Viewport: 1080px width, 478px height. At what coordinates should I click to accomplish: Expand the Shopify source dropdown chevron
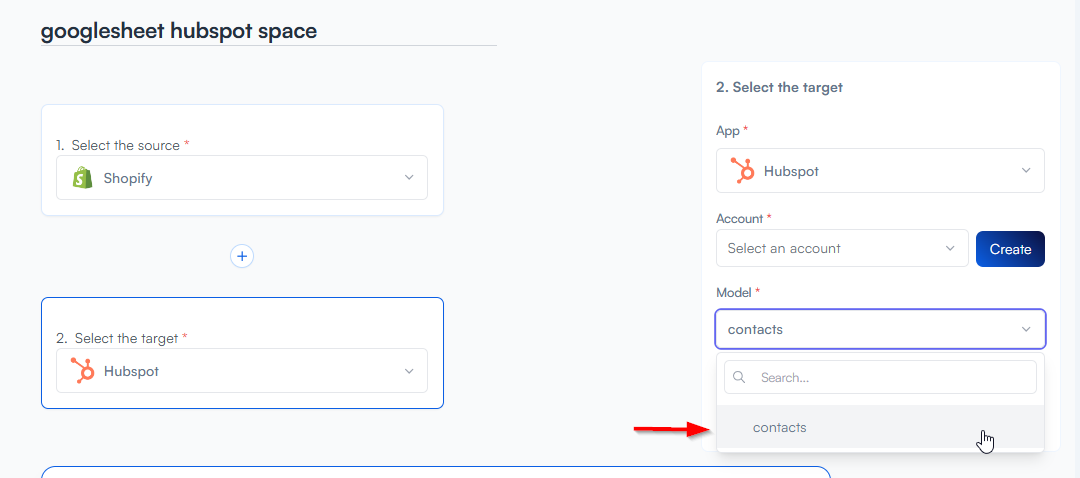[408, 178]
